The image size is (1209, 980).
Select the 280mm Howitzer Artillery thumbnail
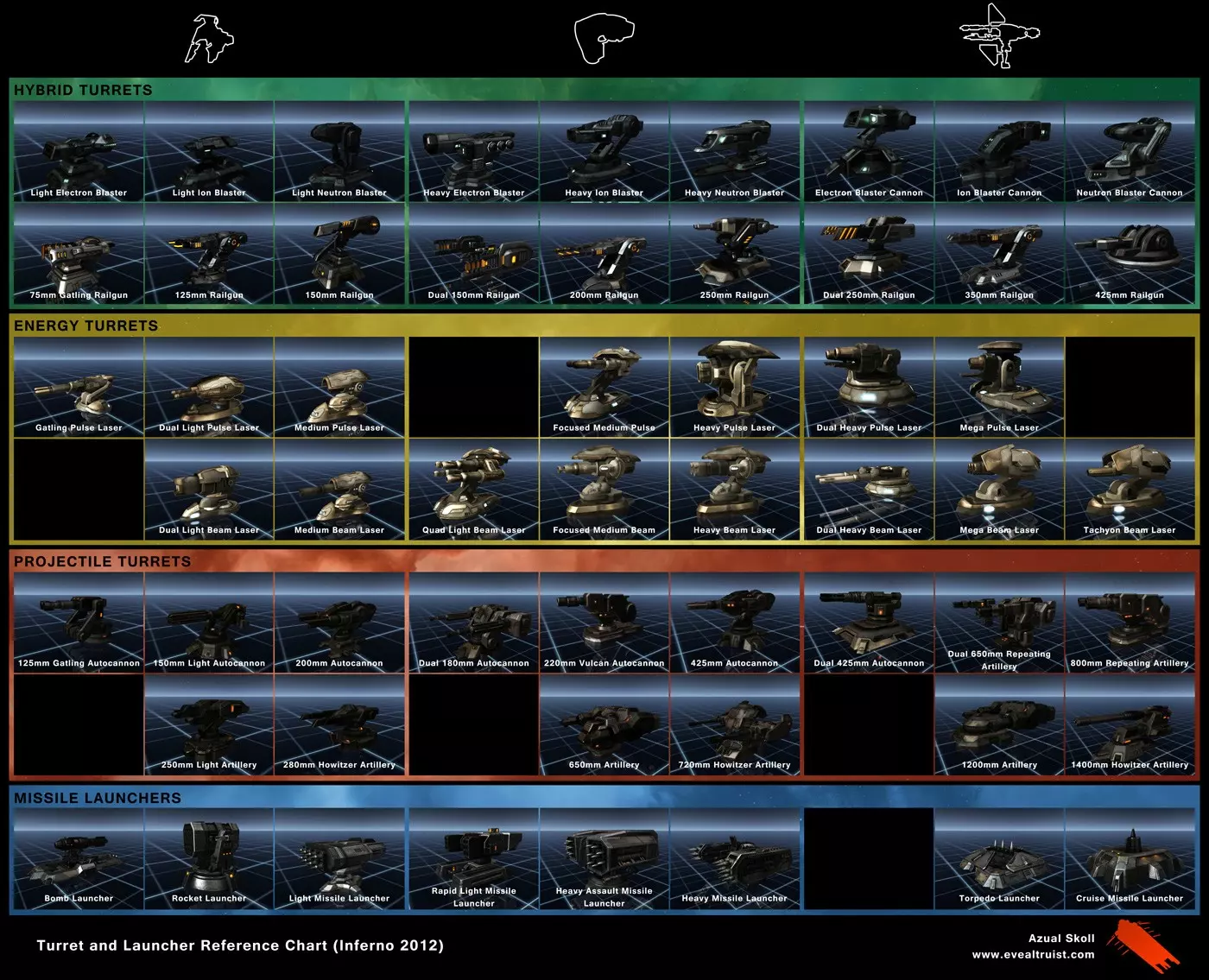tap(339, 724)
